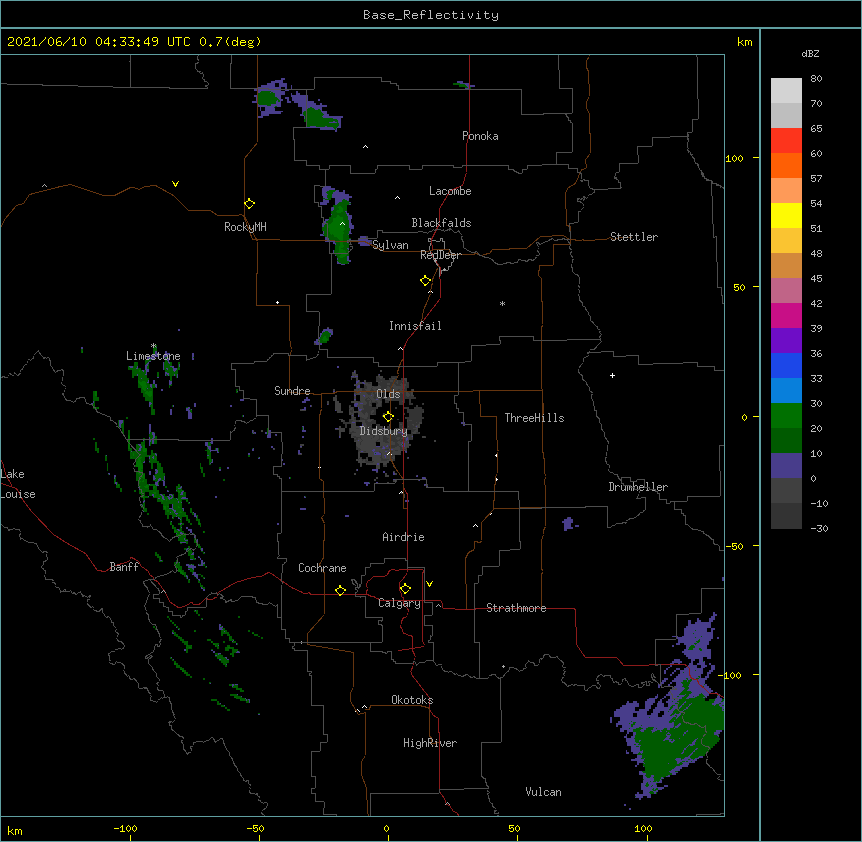Click the Okotoks town label

tap(412, 700)
